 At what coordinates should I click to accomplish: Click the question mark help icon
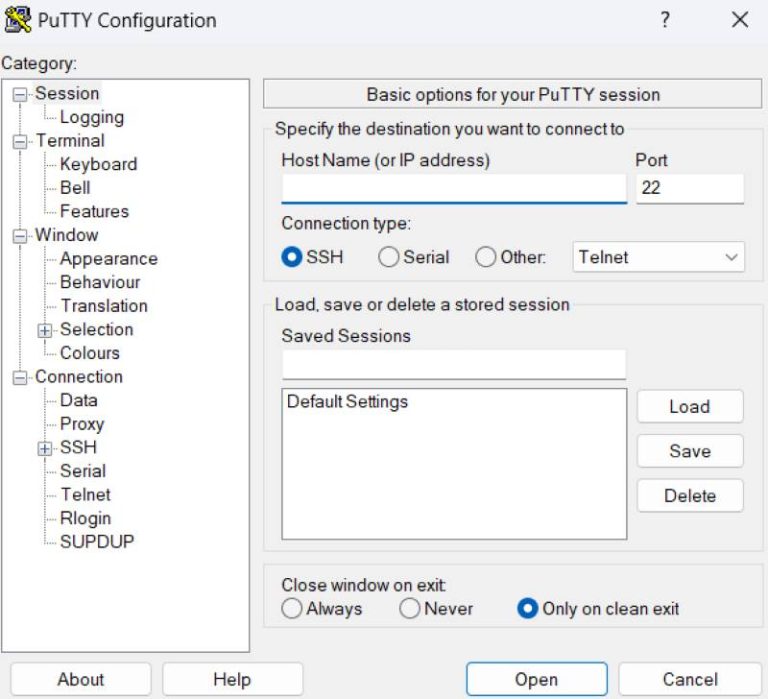[x=665, y=20]
